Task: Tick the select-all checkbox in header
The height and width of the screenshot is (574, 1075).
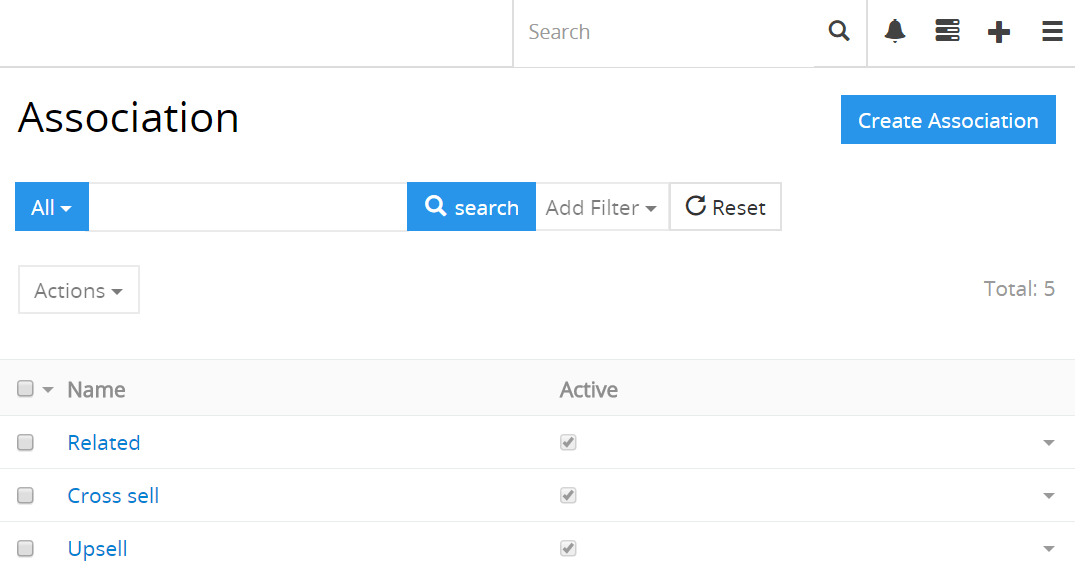Action: [x=26, y=389]
